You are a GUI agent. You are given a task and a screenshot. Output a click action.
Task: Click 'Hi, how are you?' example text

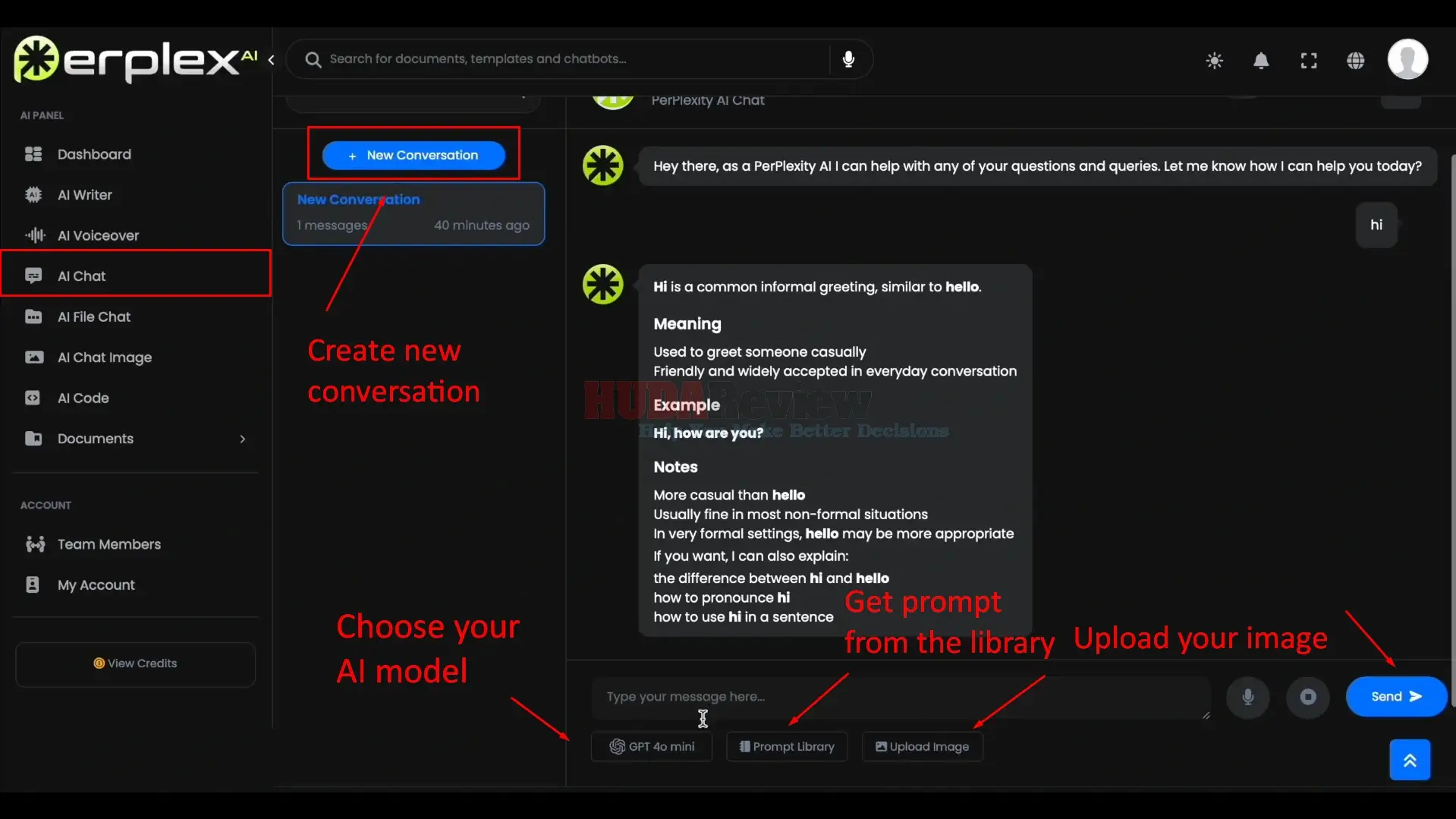[x=709, y=433]
